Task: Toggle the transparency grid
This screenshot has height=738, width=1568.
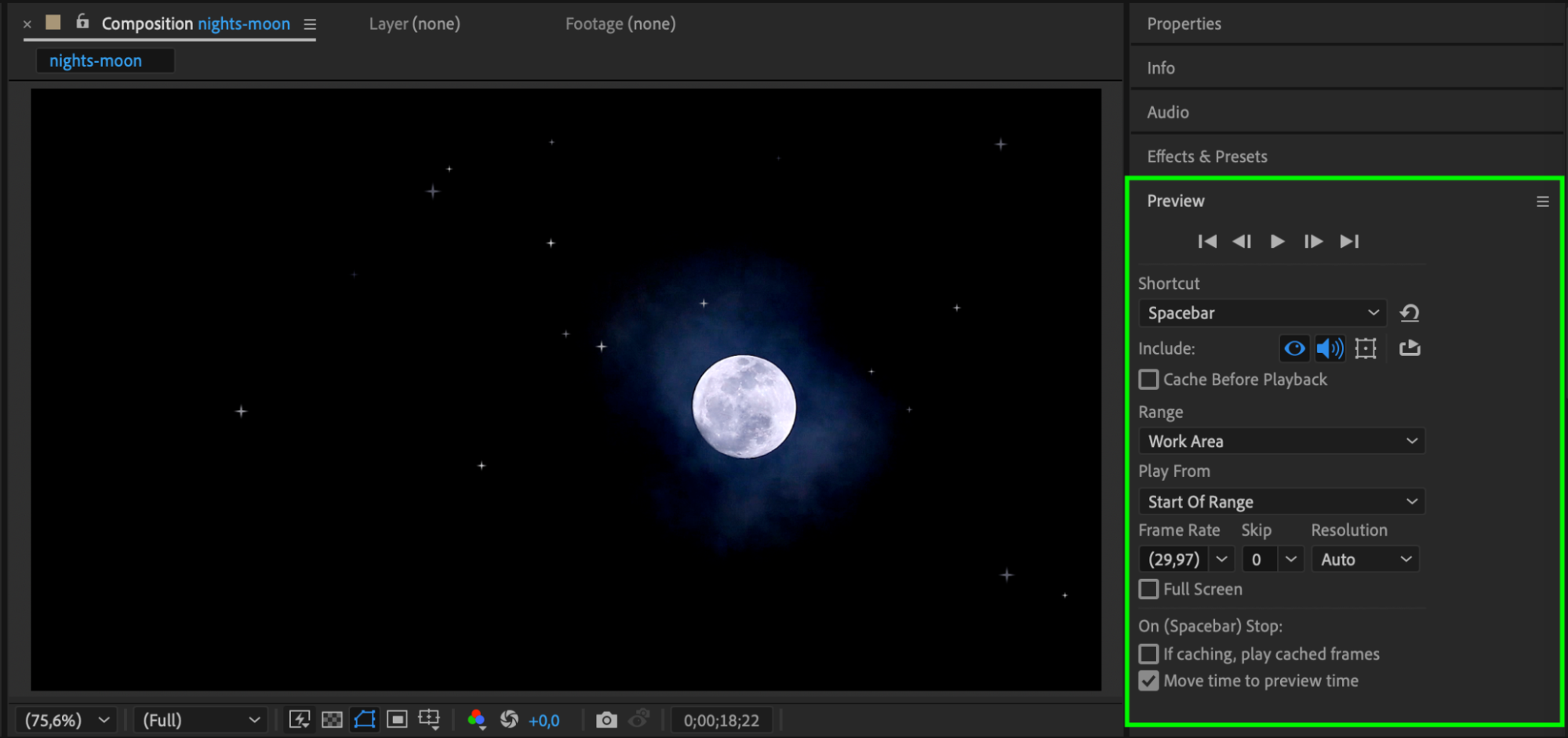Action: [332, 720]
